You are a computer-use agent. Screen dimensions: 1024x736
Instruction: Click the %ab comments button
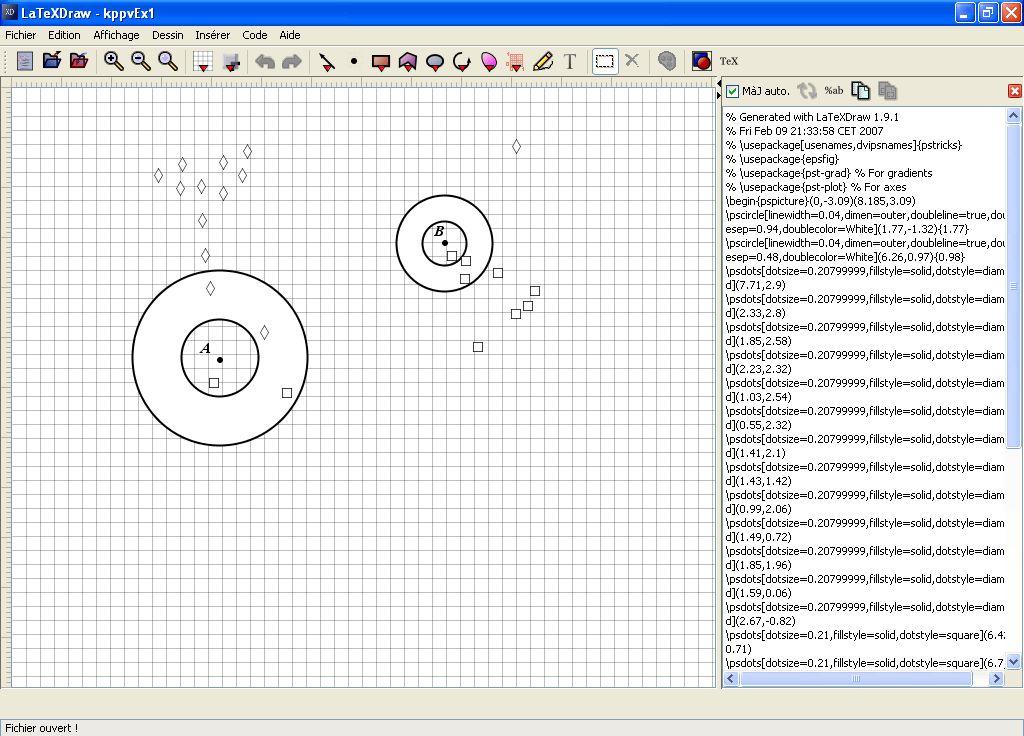click(x=833, y=91)
